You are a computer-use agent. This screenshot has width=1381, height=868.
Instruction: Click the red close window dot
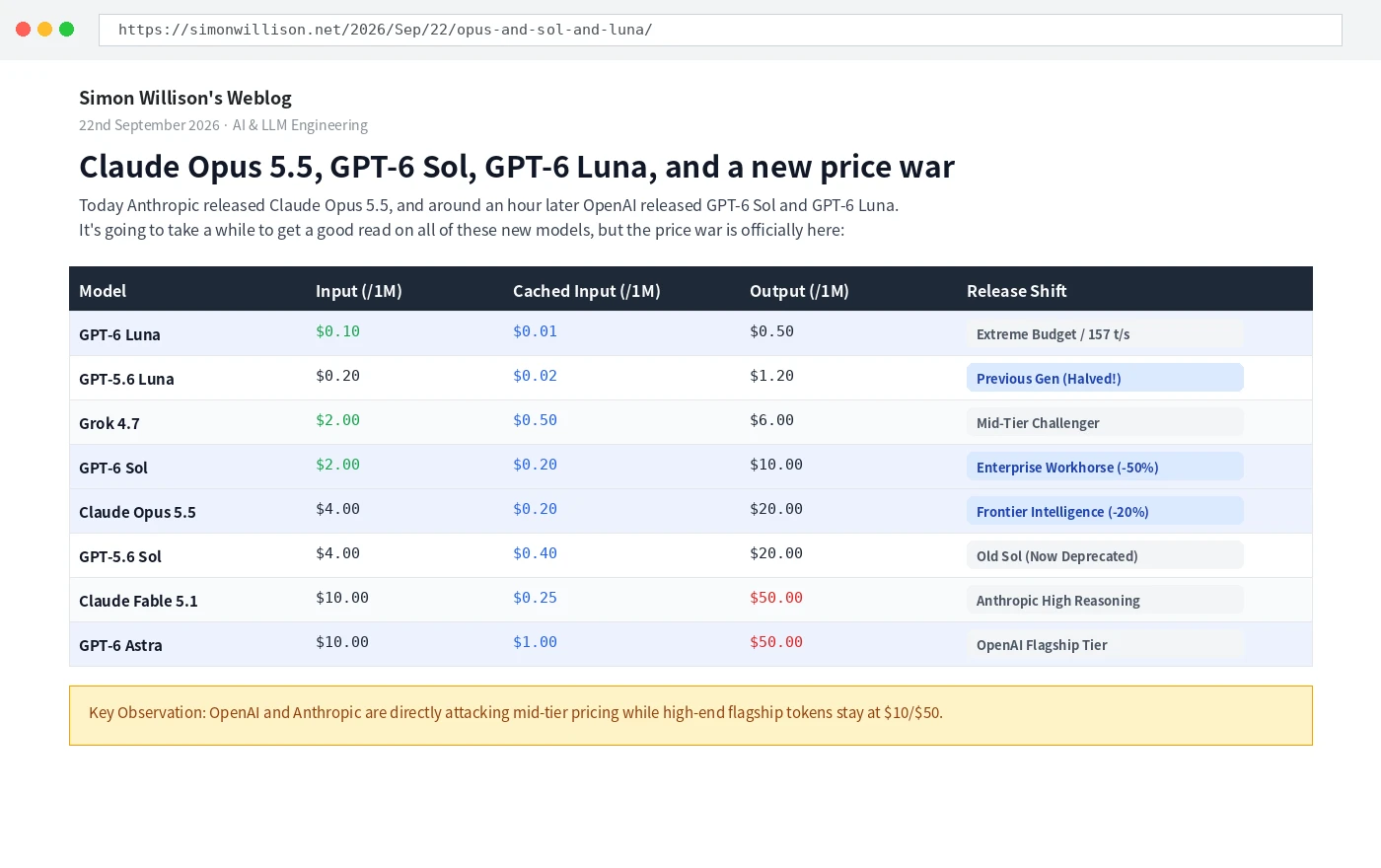pyautogui.click(x=24, y=30)
